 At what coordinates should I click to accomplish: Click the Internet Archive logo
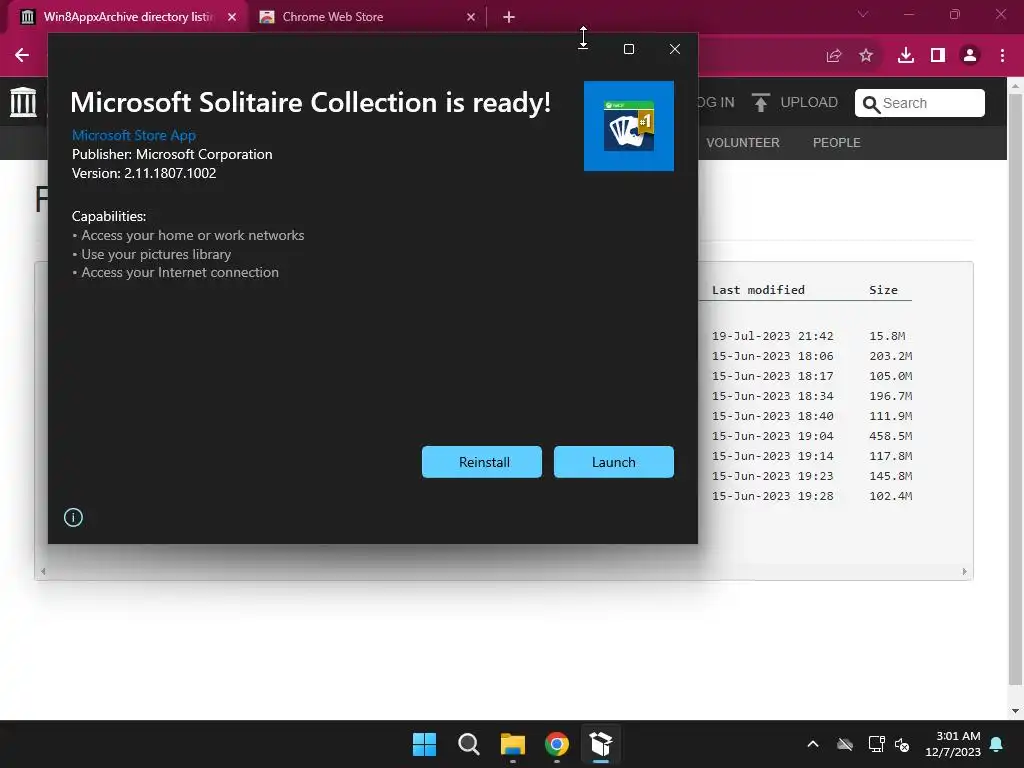tap(24, 102)
